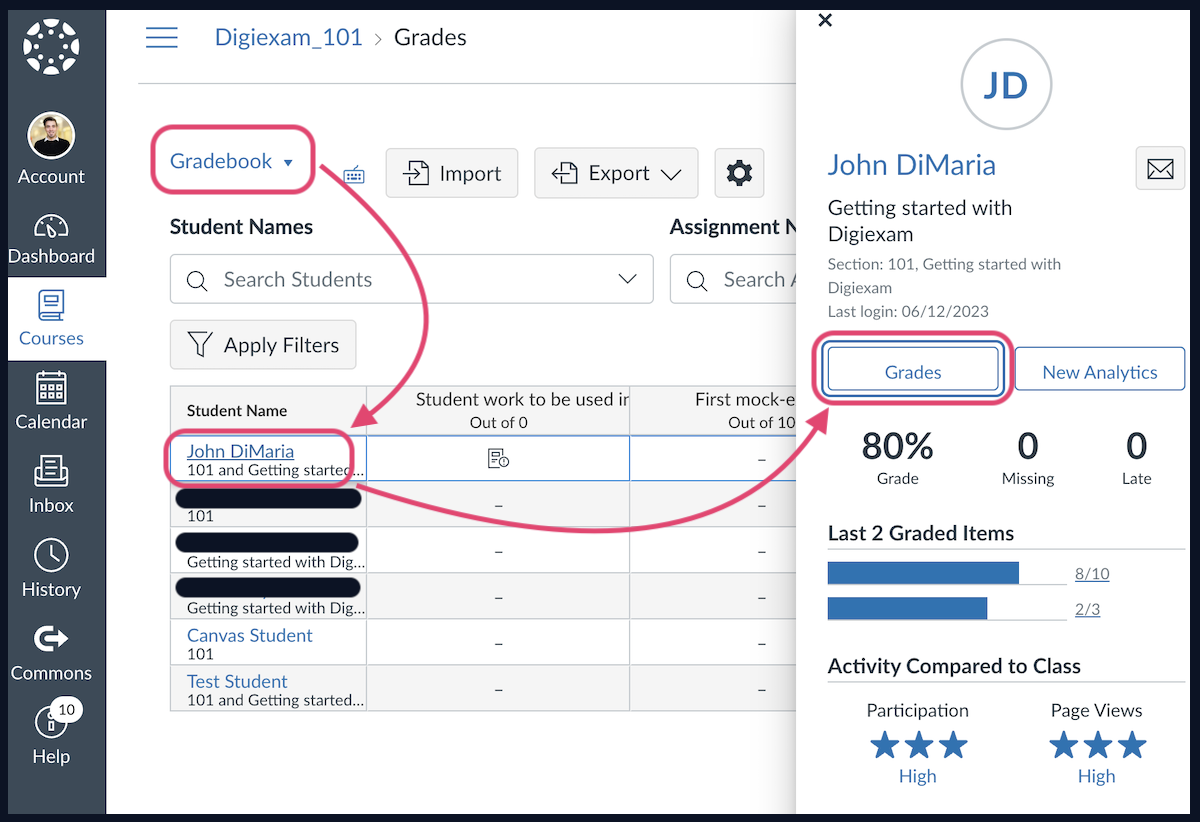Image resolution: width=1200 pixels, height=822 pixels.
Task: Open Digiexam_101 breadcrumb link
Action: (291, 38)
